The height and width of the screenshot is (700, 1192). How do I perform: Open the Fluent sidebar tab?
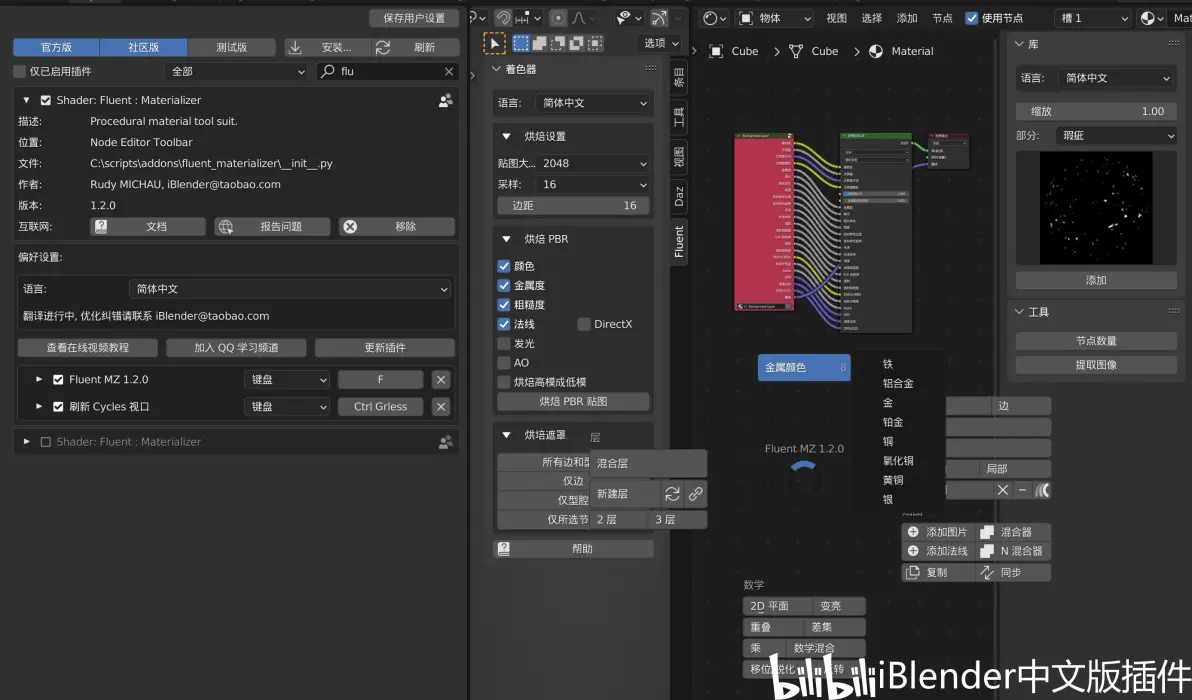(x=679, y=242)
